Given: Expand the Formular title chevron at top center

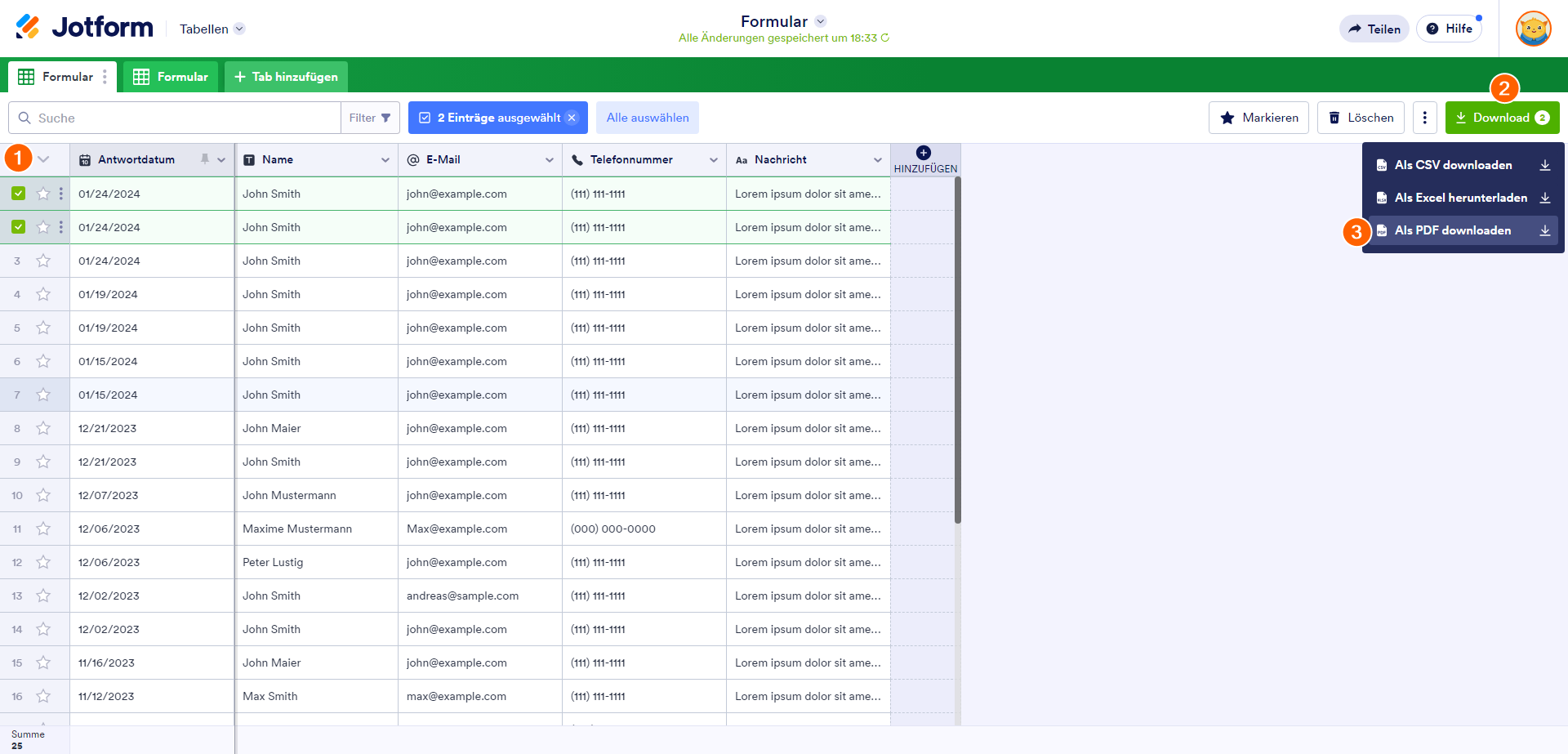Looking at the screenshot, I should (x=821, y=21).
